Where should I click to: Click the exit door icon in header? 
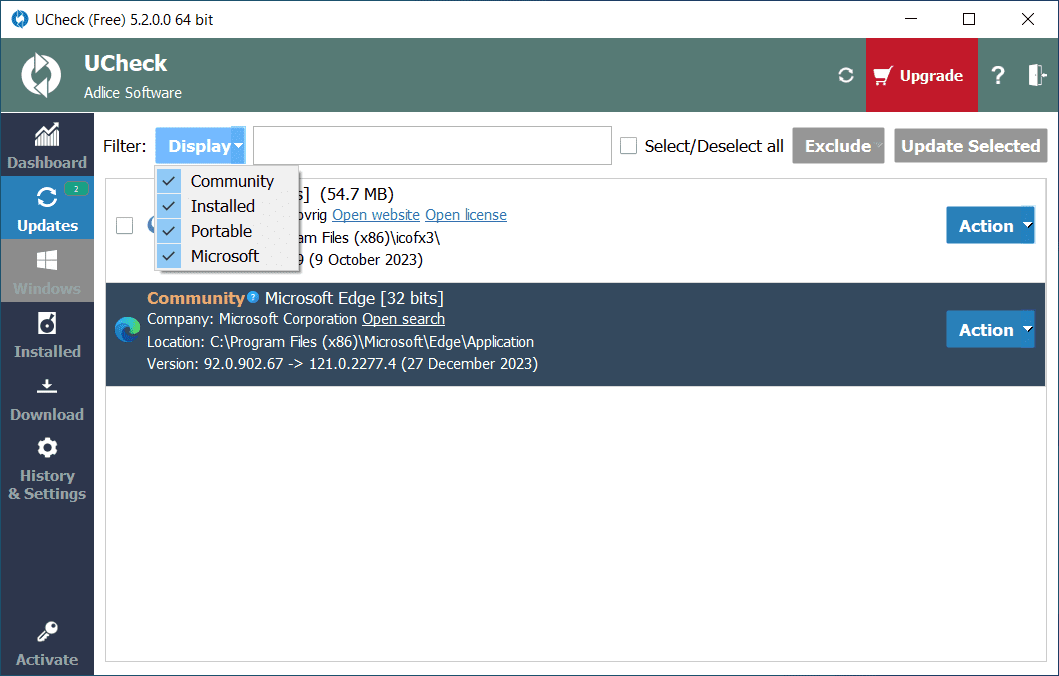[x=1037, y=75]
